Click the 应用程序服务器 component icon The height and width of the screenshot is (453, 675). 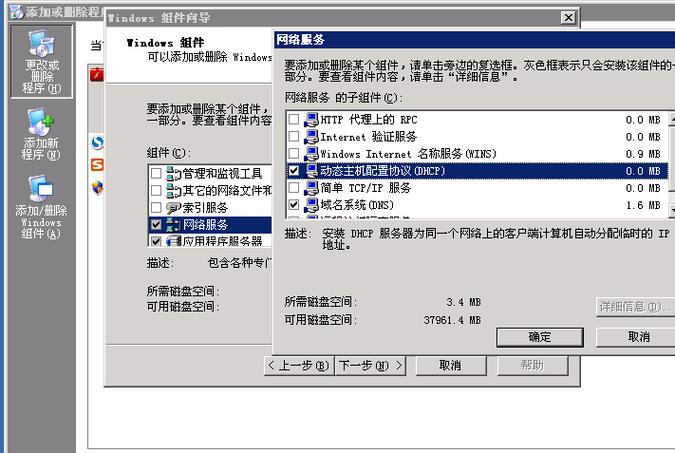[173, 241]
